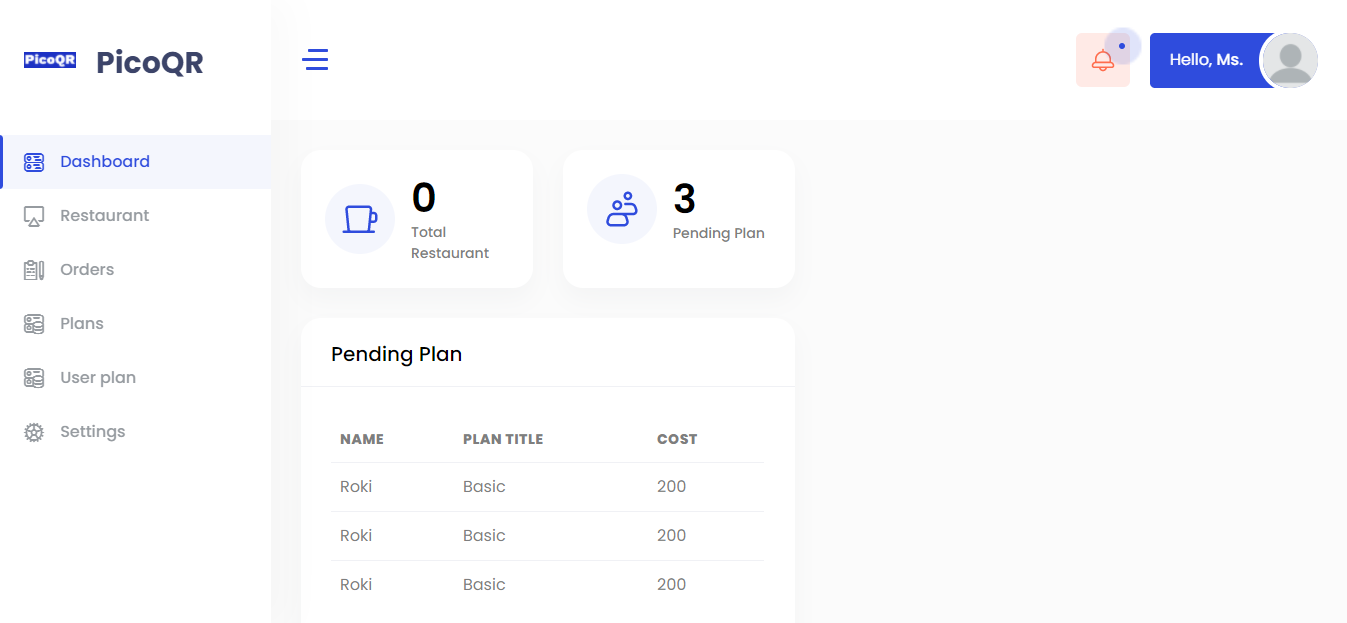Open Settings from the sidebar
Viewport: 1347px width, 623px height.
(92, 432)
